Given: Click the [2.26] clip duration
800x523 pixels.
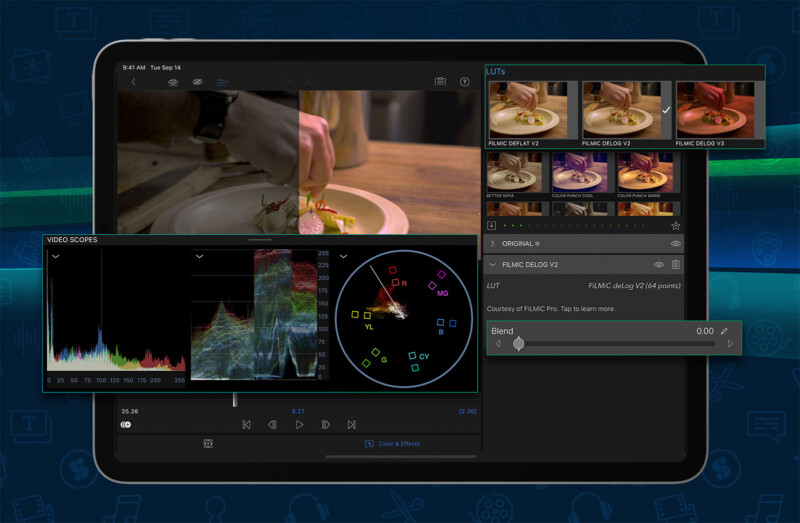Looking at the screenshot, I should click(467, 411).
